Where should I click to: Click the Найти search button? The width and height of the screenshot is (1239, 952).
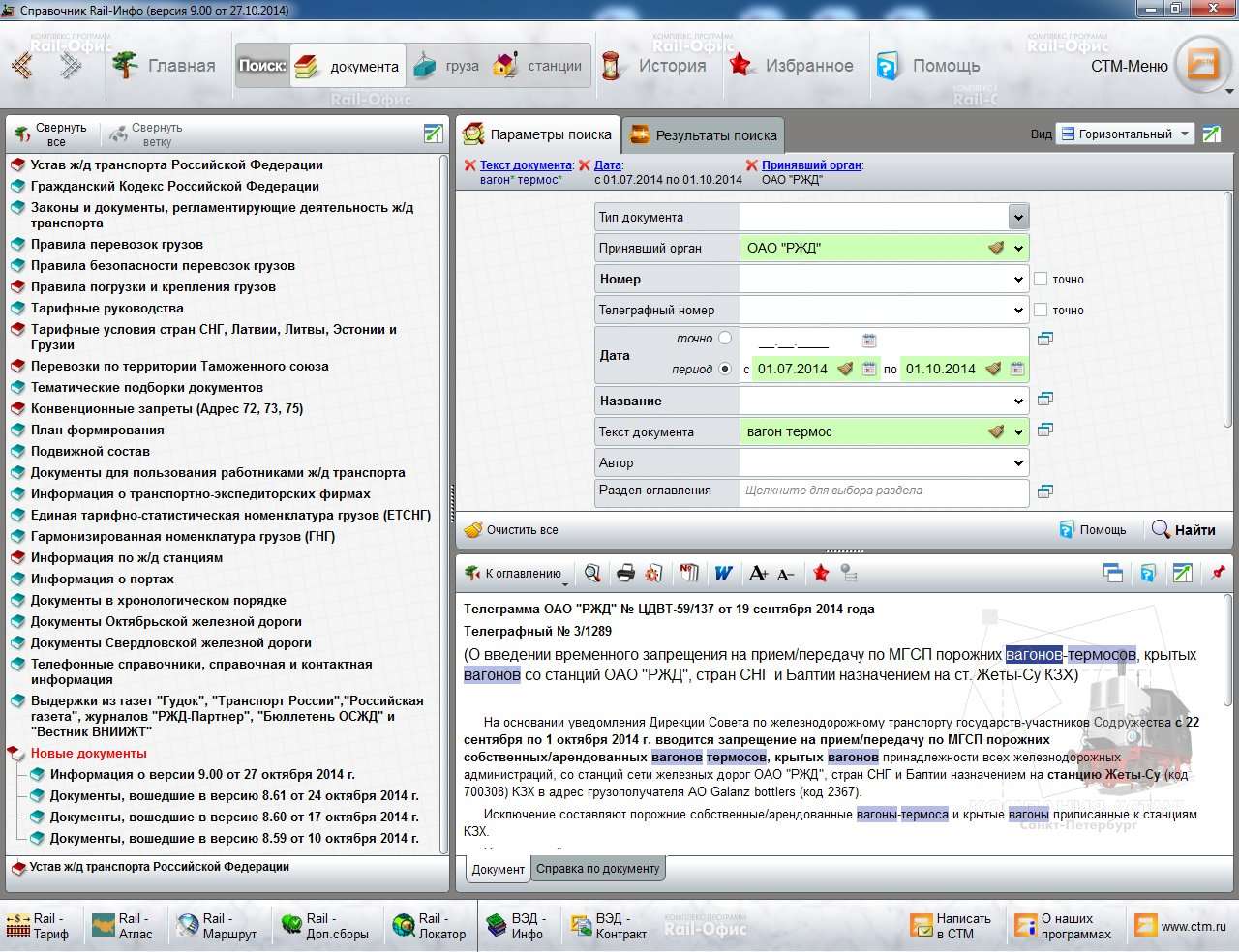coord(1183,529)
